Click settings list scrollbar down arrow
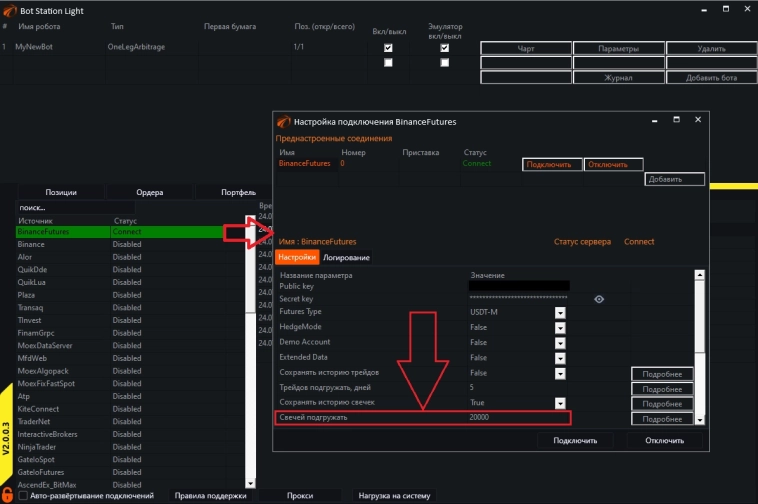 point(700,420)
